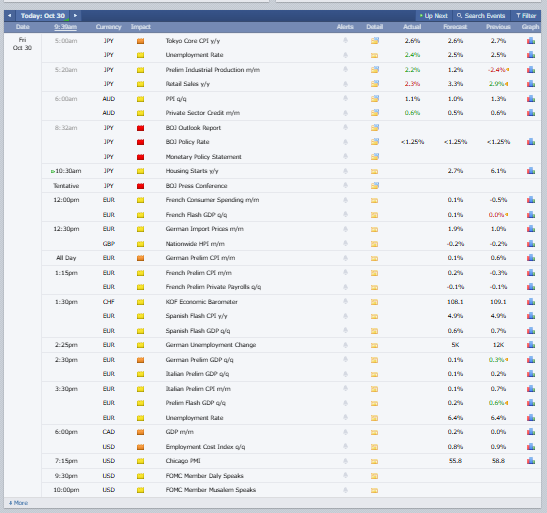Open graph for Italian Prelim CPI m/m
Image resolution: width=547 pixels, height=513 pixels.
pyautogui.click(x=531, y=388)
